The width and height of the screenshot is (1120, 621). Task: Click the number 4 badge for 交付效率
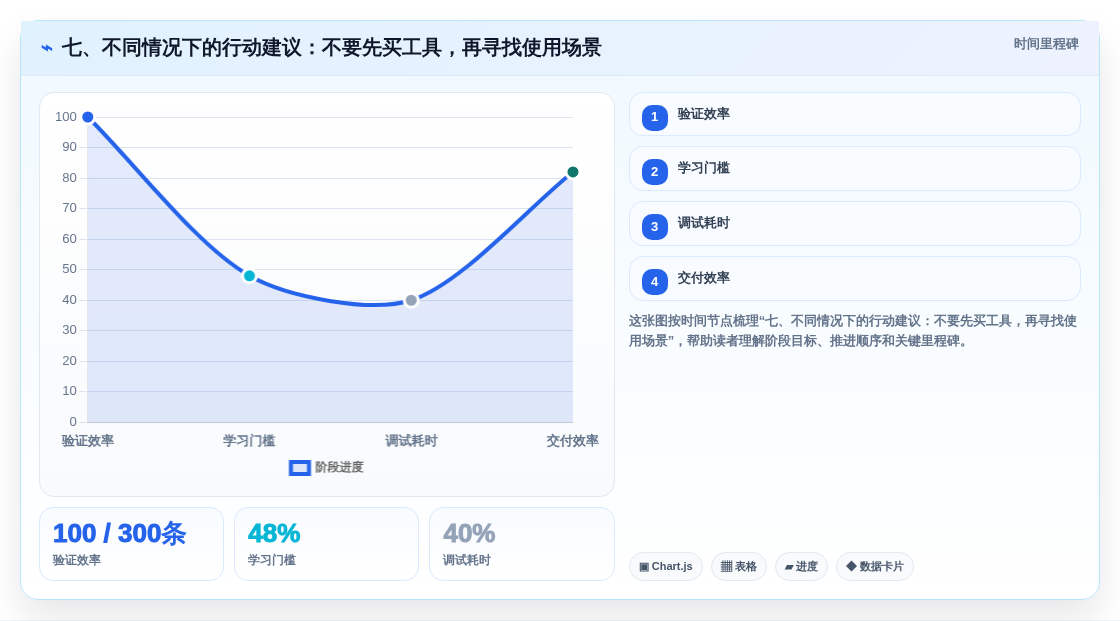(654, 282)
